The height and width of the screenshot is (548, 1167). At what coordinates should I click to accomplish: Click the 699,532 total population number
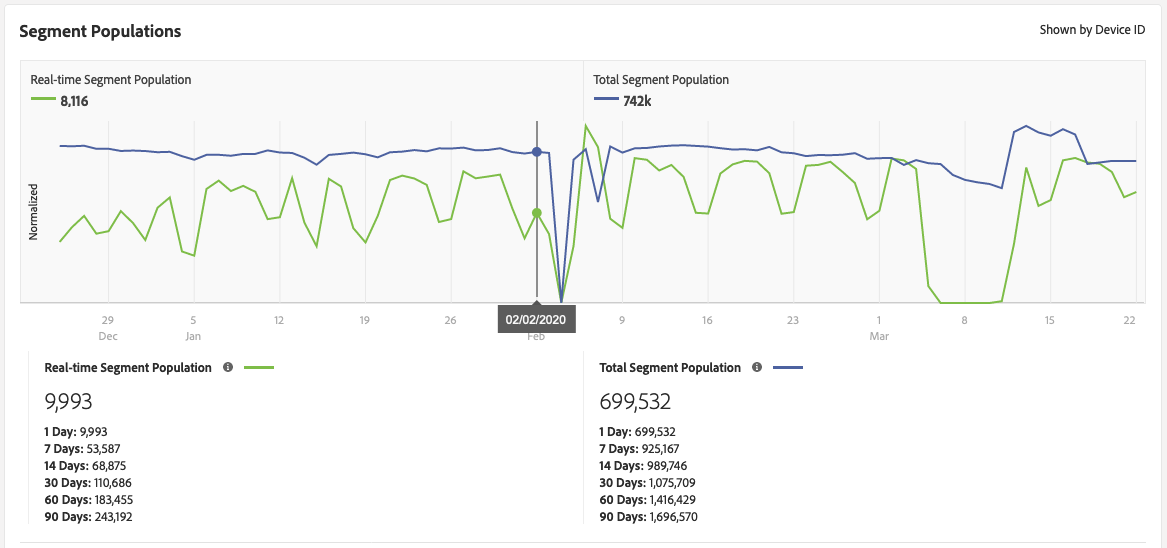tap(635, 402)
